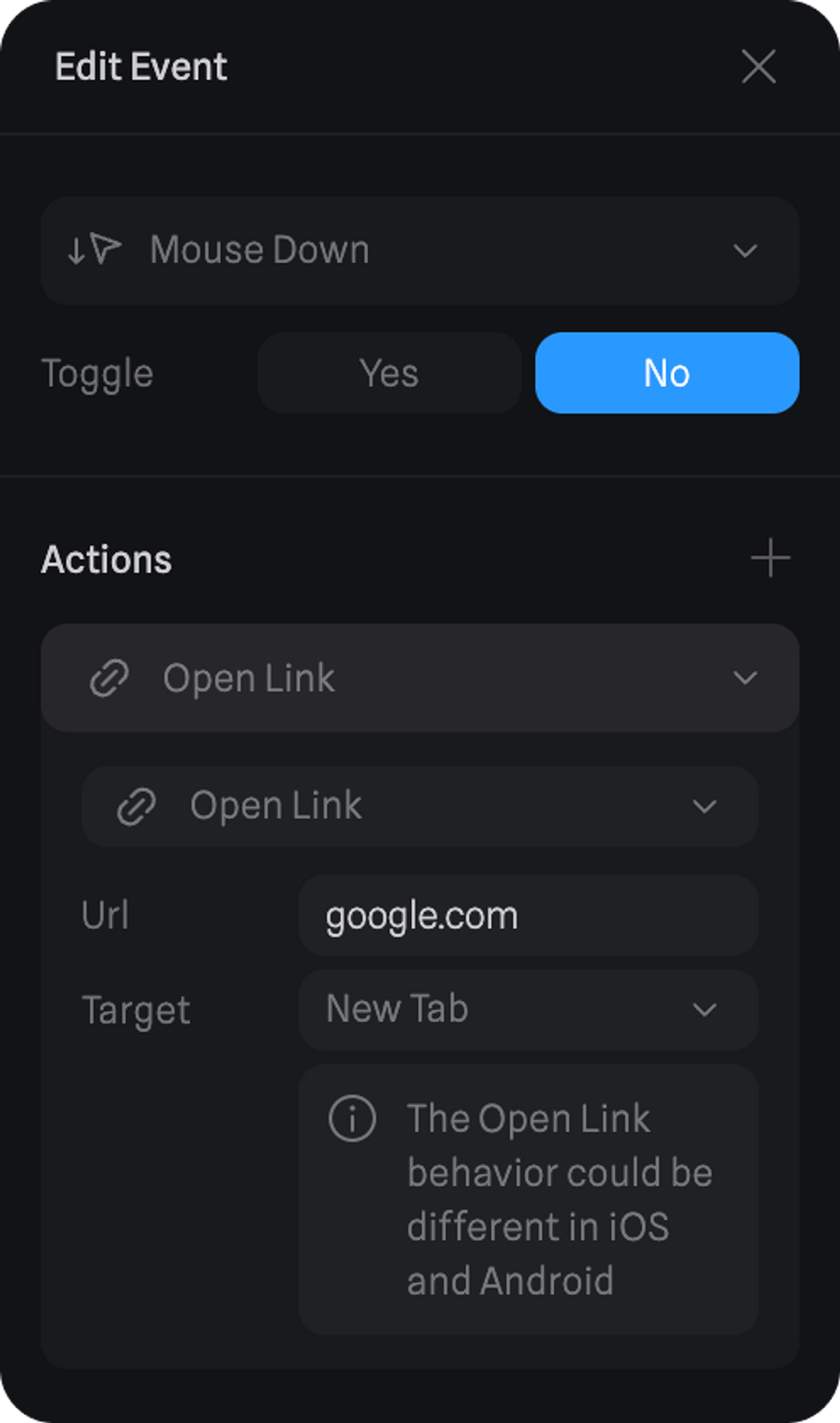The height and width of the screenshot is (1423, 840).
Task: Open nested Open Link dropdown chevron
Action: tap(704, 806)
